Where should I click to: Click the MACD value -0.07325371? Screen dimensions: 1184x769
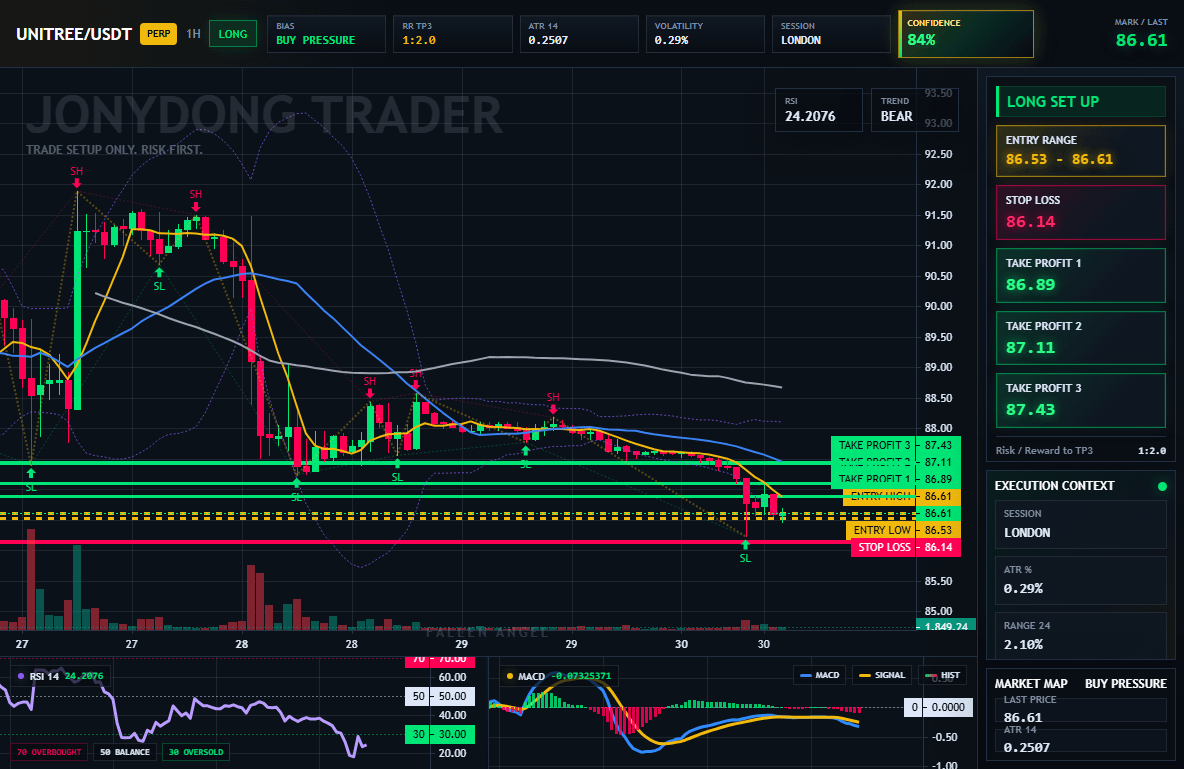579,676
